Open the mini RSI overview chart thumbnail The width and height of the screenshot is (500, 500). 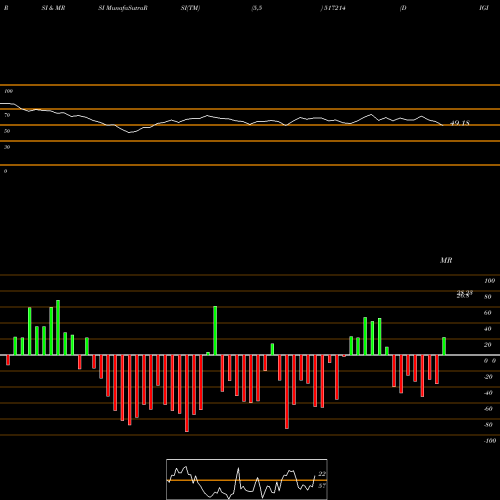coord(247,479)
